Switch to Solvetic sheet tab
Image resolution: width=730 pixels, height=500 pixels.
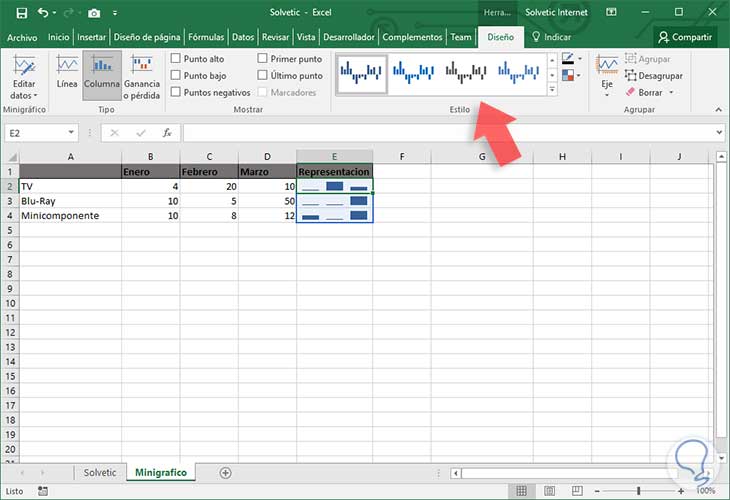point(100,473)
